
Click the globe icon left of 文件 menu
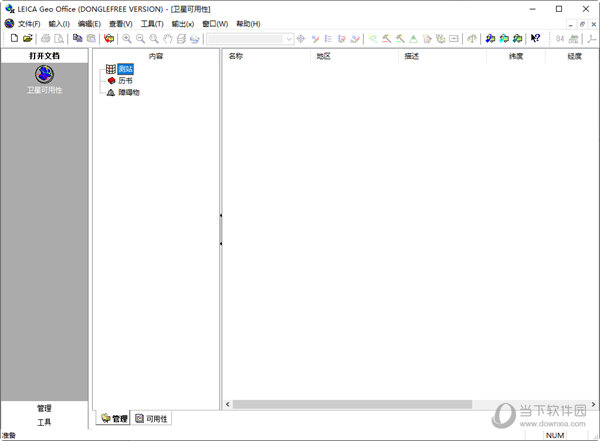[10, 24]
